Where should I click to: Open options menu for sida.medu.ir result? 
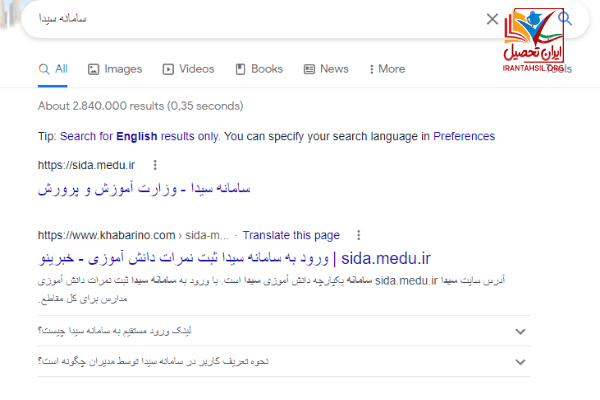[155, 165]
